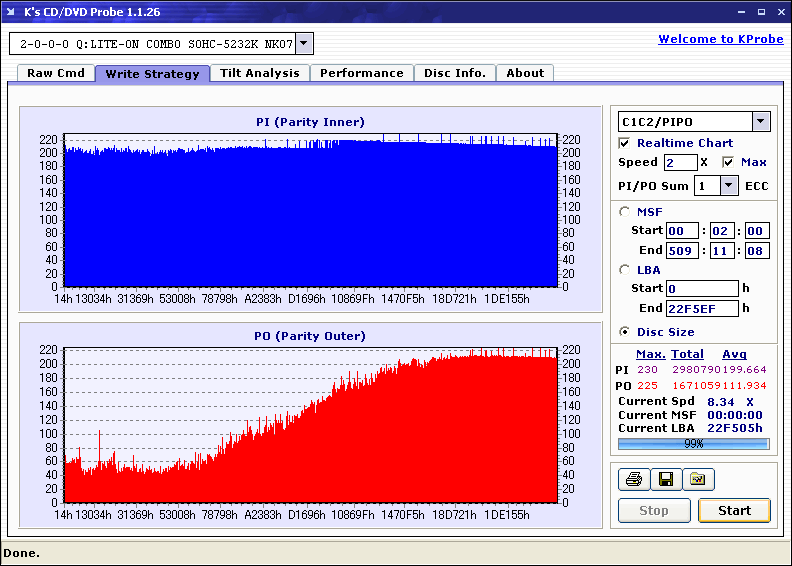This screenshot has width=792, height=566.
Task: Uncheck the Max speed checkbox
Action: pyautogui.click(x=728, y=162)
